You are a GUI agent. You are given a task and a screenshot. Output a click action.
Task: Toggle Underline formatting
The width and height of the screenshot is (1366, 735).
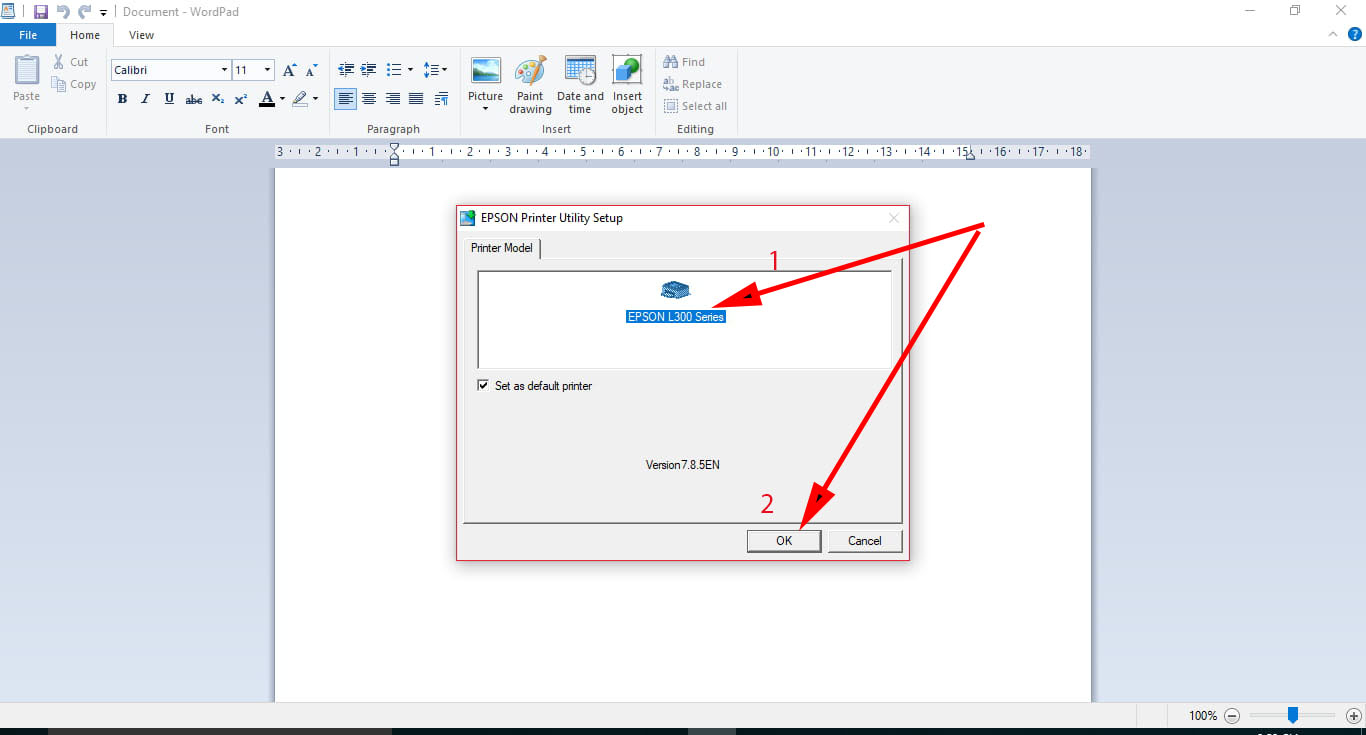click(169, 99)
